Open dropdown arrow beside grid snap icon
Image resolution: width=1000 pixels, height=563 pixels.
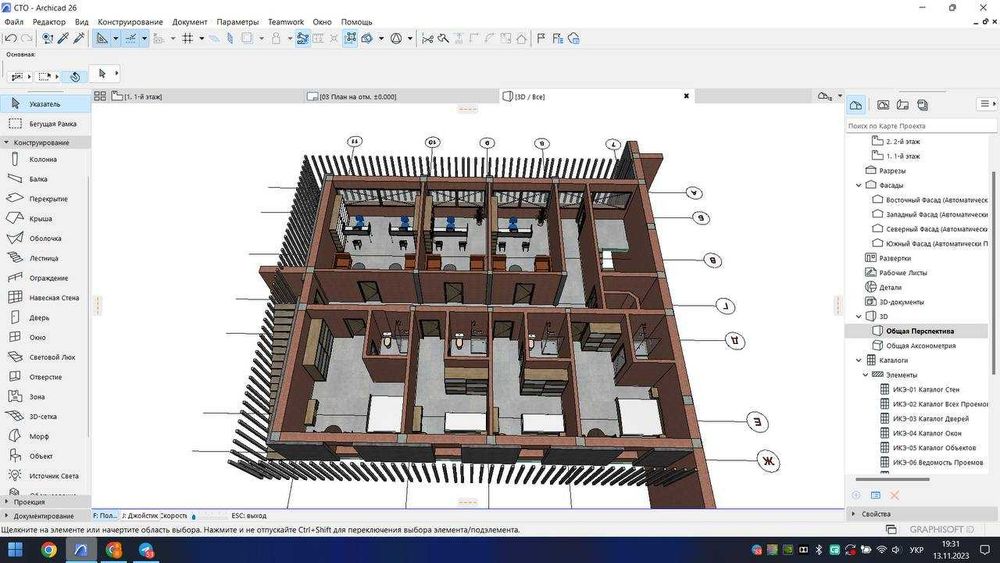pyautogui.click(x=202, y=38)
